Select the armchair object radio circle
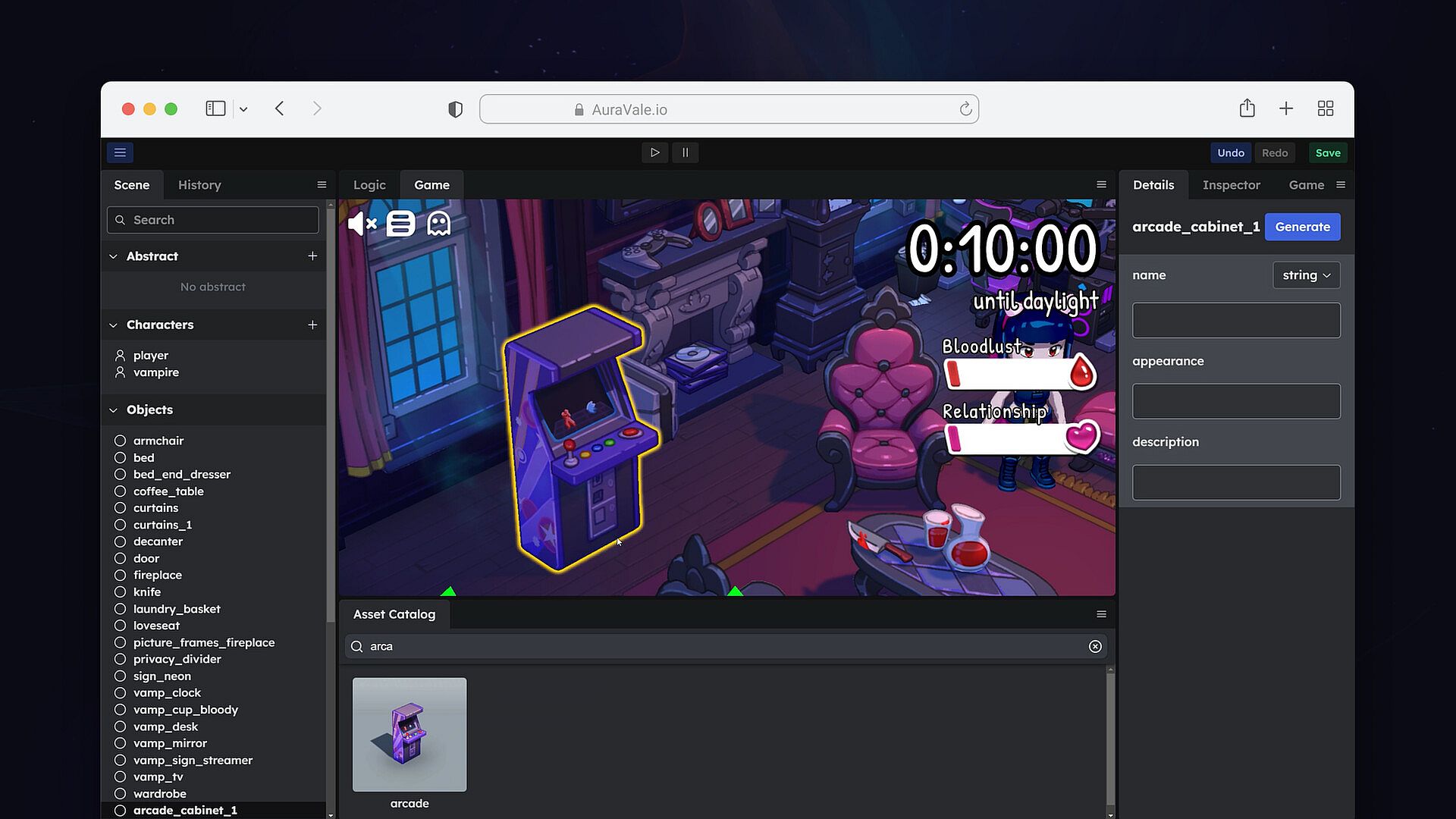The width and height of the screenshot is (1456, 819). 120,441
